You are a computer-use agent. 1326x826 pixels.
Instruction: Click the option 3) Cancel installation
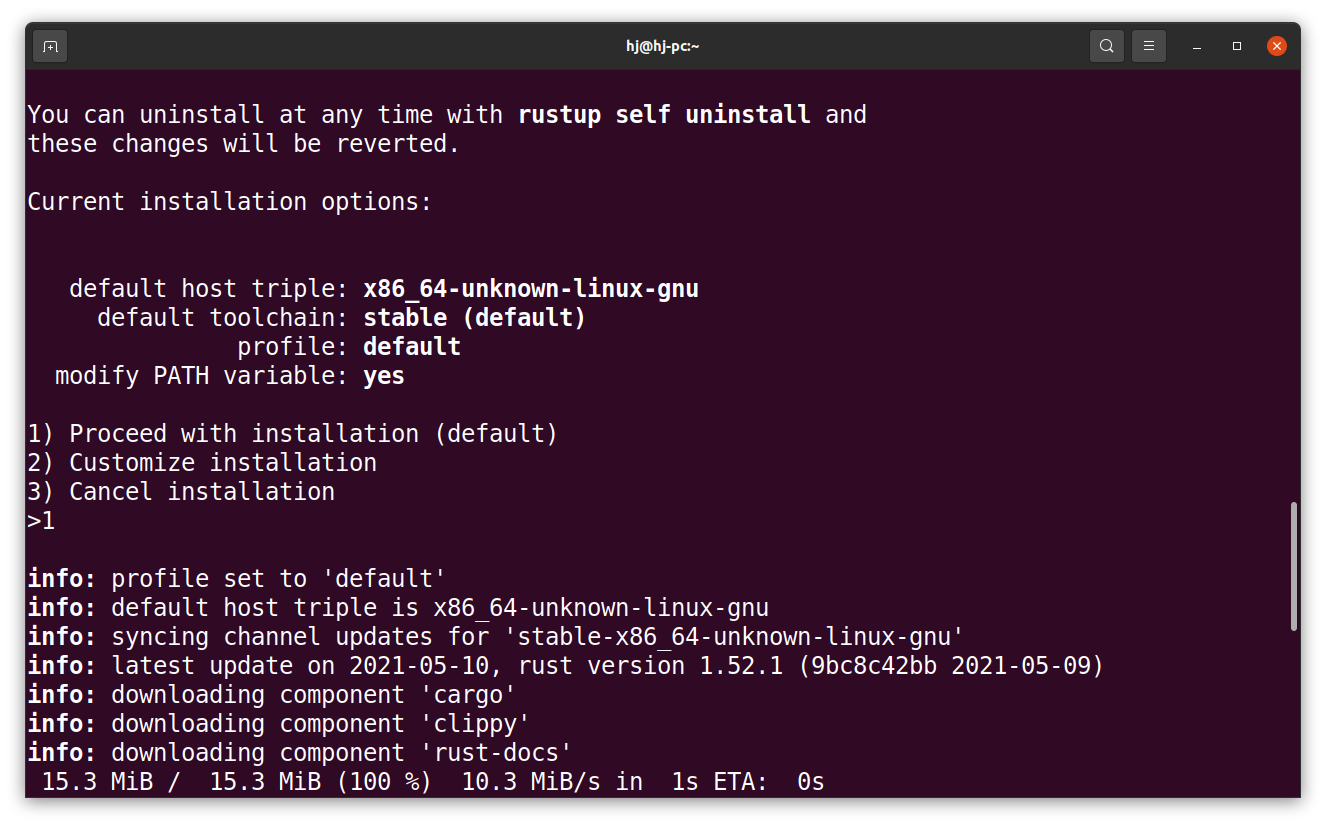pos(180,491)
